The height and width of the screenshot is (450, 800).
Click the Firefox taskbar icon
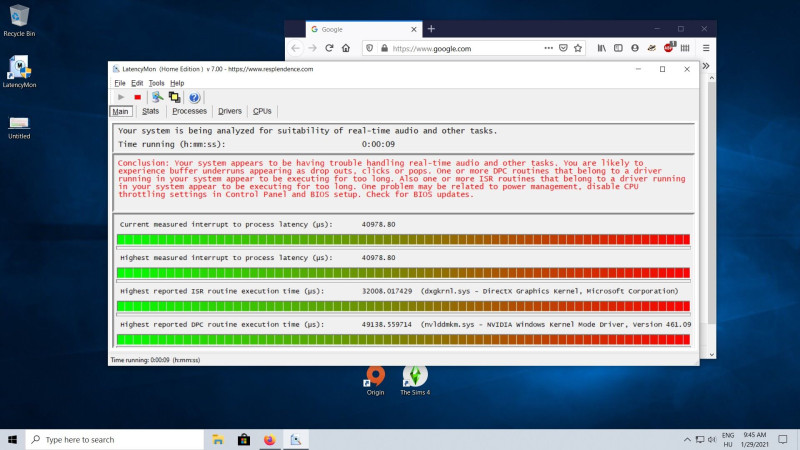pyautogui.click(x=270, y=439)
